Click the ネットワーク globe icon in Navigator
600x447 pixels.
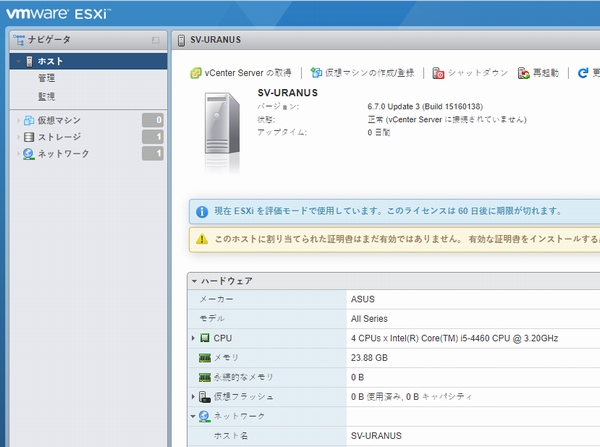[29, 154]
